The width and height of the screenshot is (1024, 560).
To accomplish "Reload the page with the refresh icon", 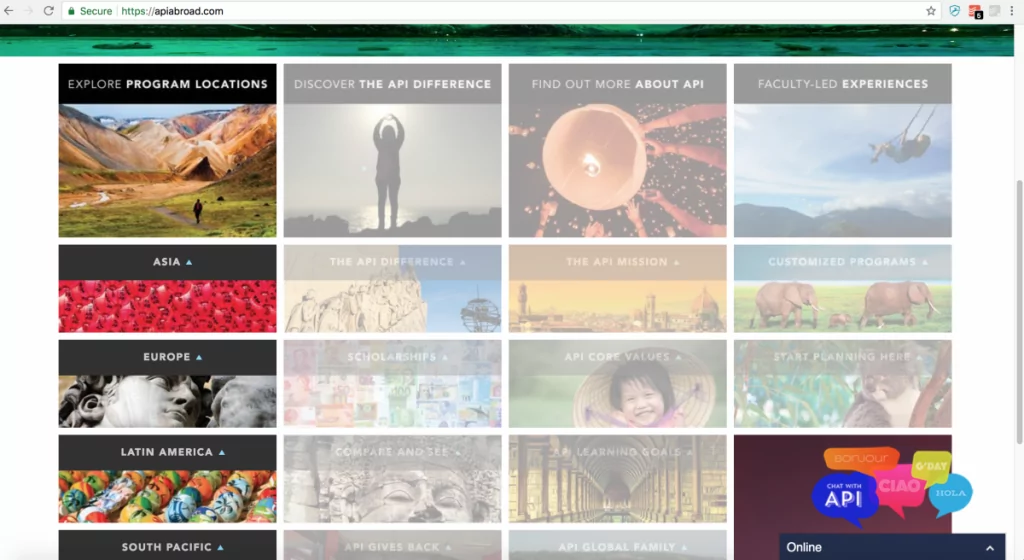I will coord(48,10).
